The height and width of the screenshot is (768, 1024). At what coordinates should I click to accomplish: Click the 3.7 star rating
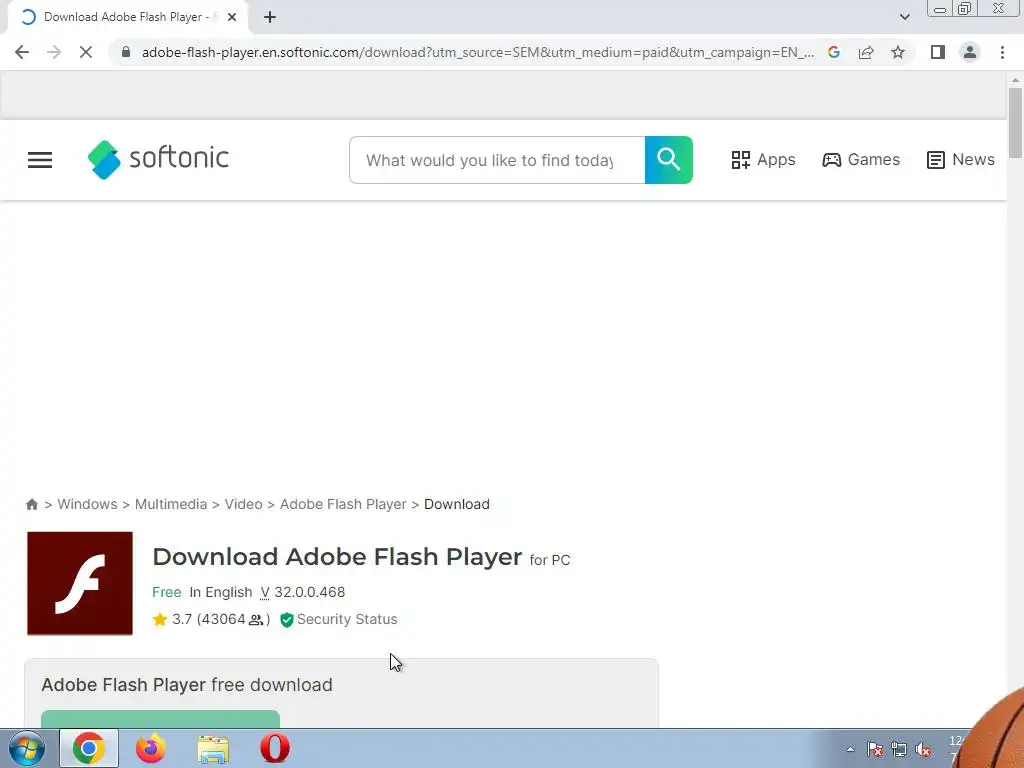(x=211, y=619)
